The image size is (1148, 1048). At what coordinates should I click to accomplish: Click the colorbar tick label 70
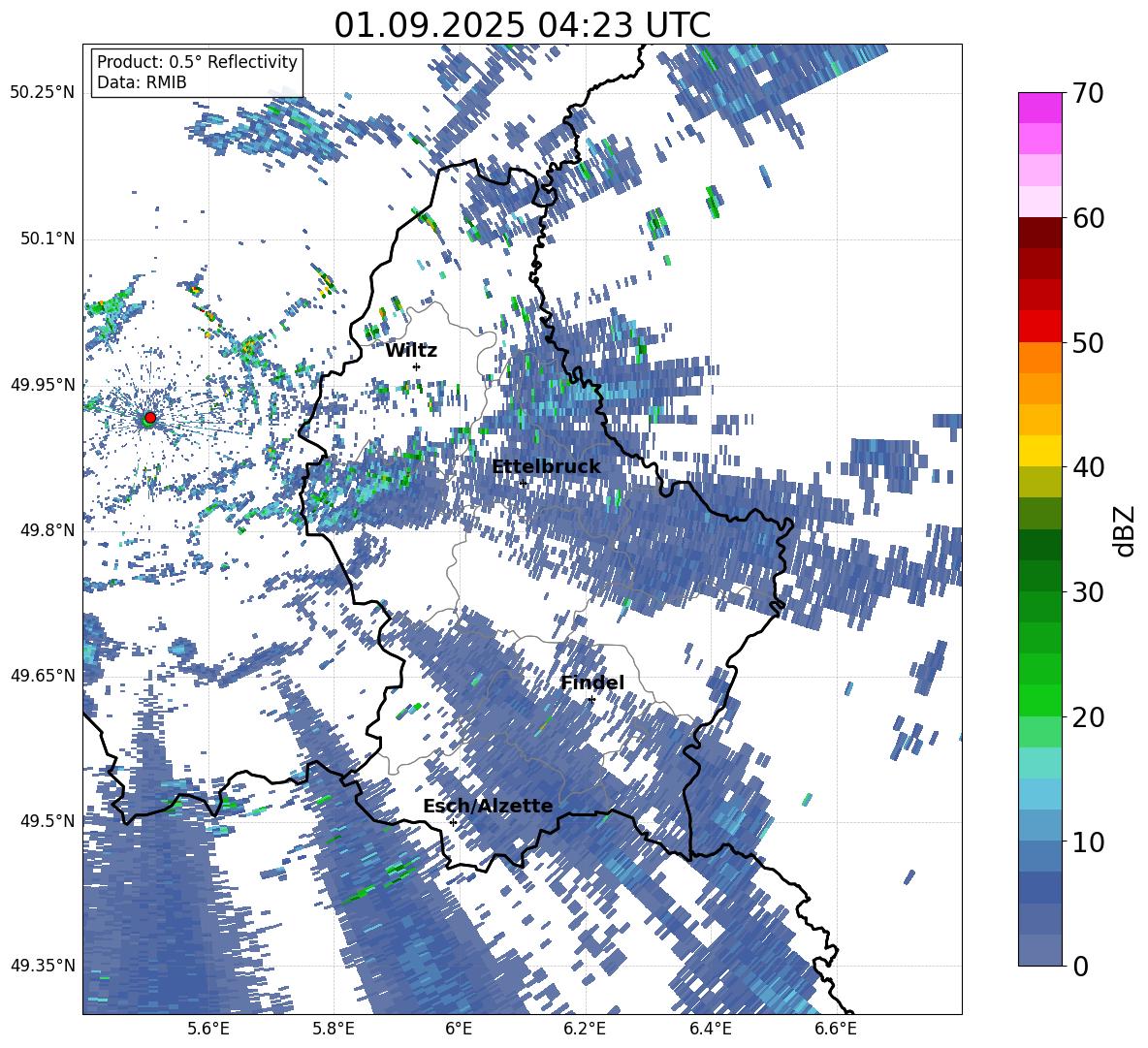click(x=1087, y=94)
